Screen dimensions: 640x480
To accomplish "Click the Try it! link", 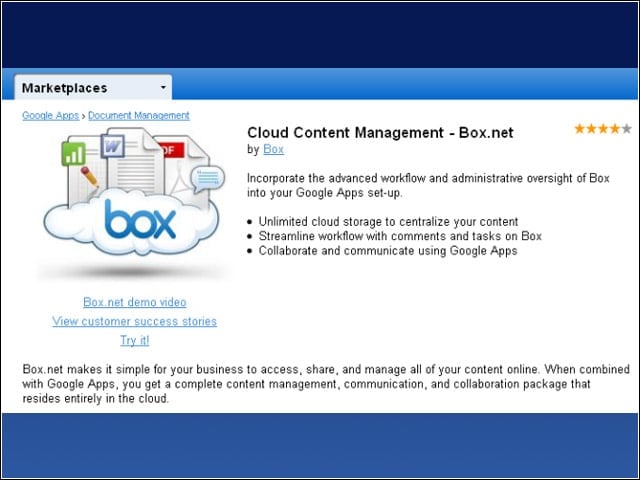I will point(135,340).
